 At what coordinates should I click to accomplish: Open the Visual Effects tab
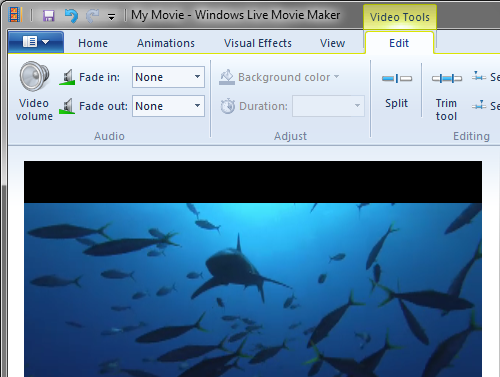(x=258, y=43)
